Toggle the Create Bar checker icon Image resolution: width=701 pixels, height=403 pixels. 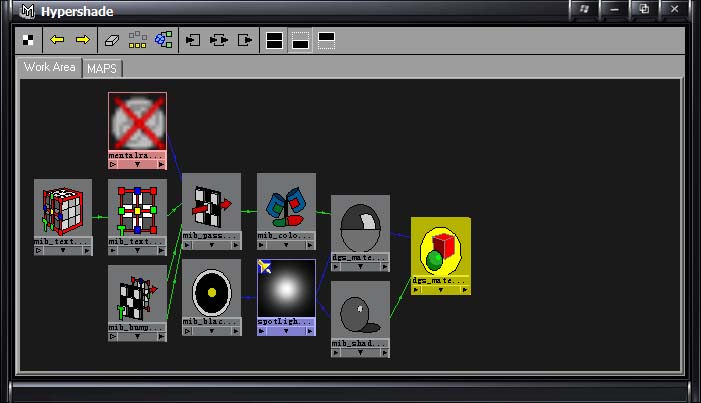[29, 41]
